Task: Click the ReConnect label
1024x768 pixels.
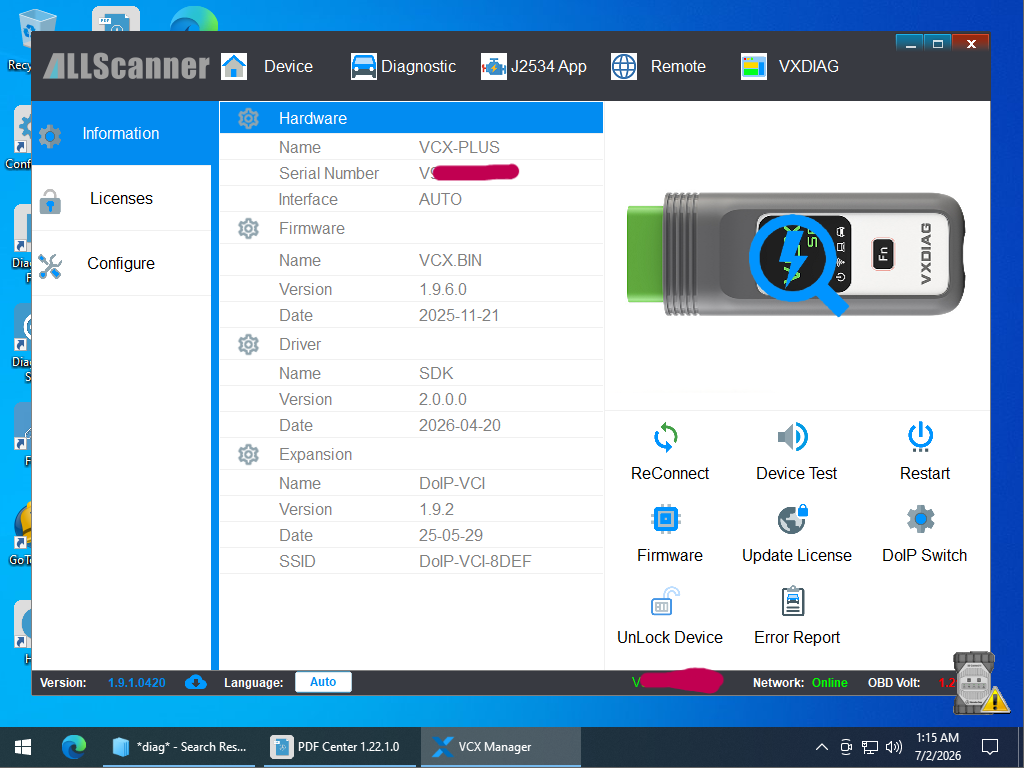Action: click(x=669, y=473)
